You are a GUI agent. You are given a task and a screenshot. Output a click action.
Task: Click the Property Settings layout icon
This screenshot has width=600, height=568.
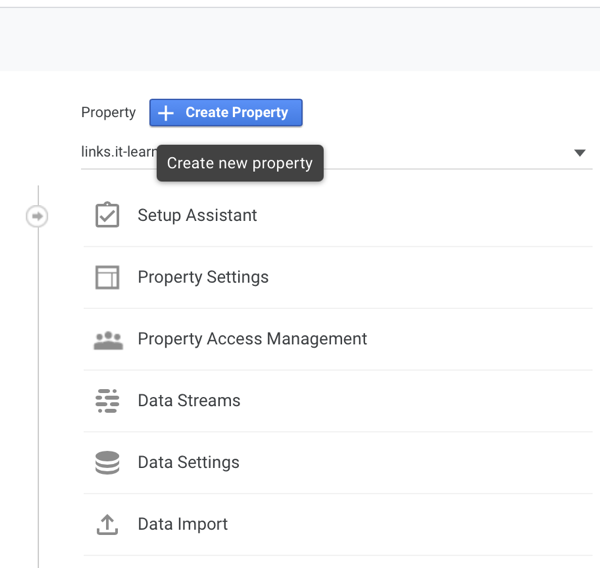(x=107, y=277)
